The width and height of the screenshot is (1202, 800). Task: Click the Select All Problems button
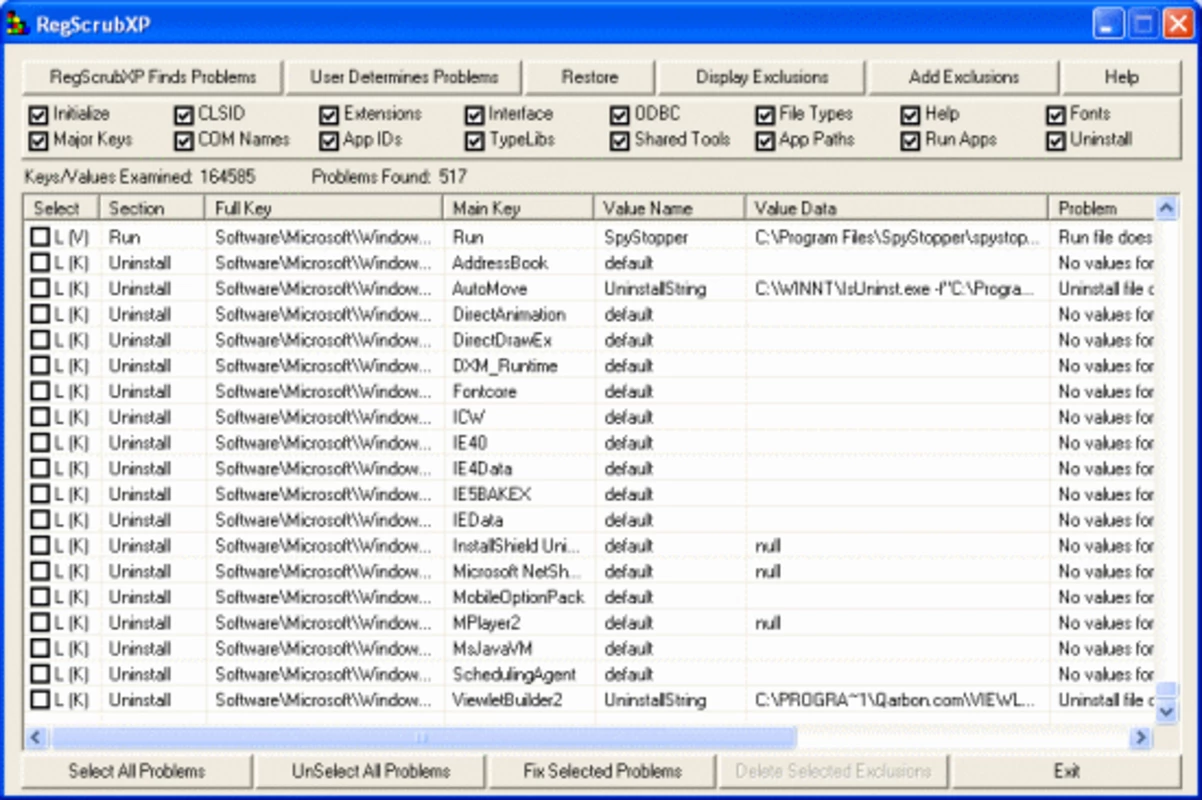137,771
